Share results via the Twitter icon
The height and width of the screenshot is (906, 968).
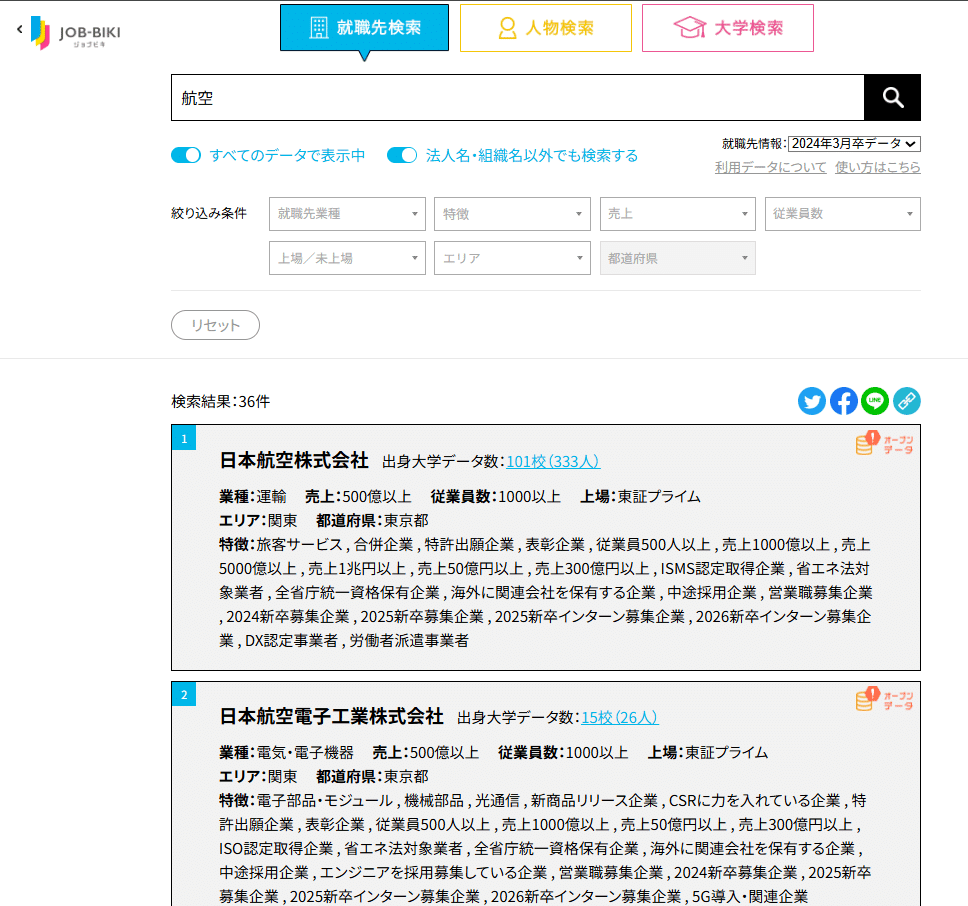click(811, 401)
